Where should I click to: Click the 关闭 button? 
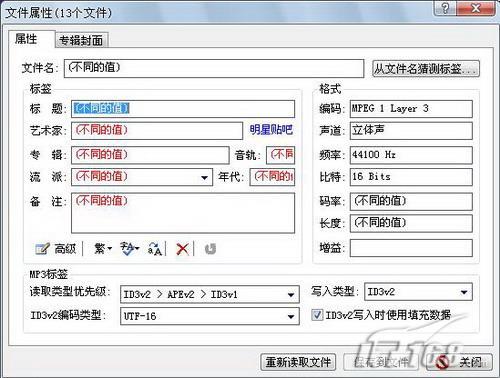tap(459, 362)
